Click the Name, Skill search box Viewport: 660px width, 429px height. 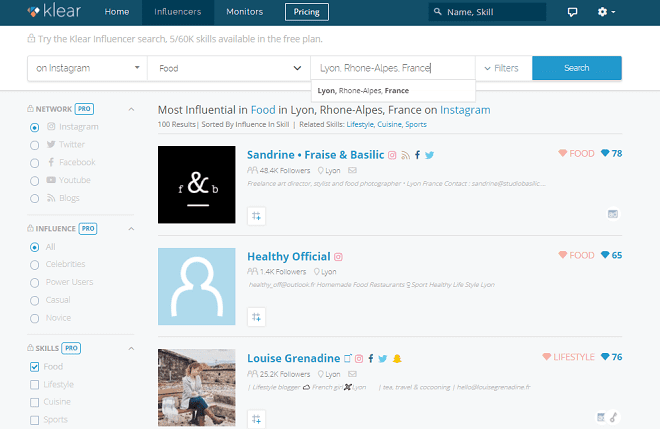coord(487,12)
